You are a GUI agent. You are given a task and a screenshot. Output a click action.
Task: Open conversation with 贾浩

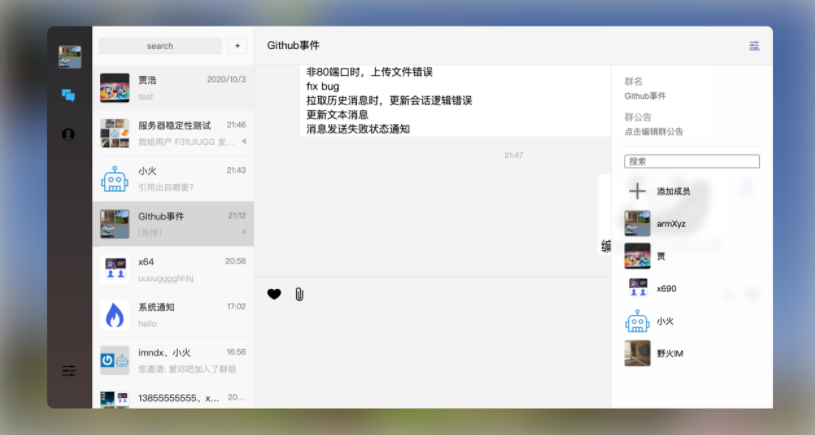[173, 88]
